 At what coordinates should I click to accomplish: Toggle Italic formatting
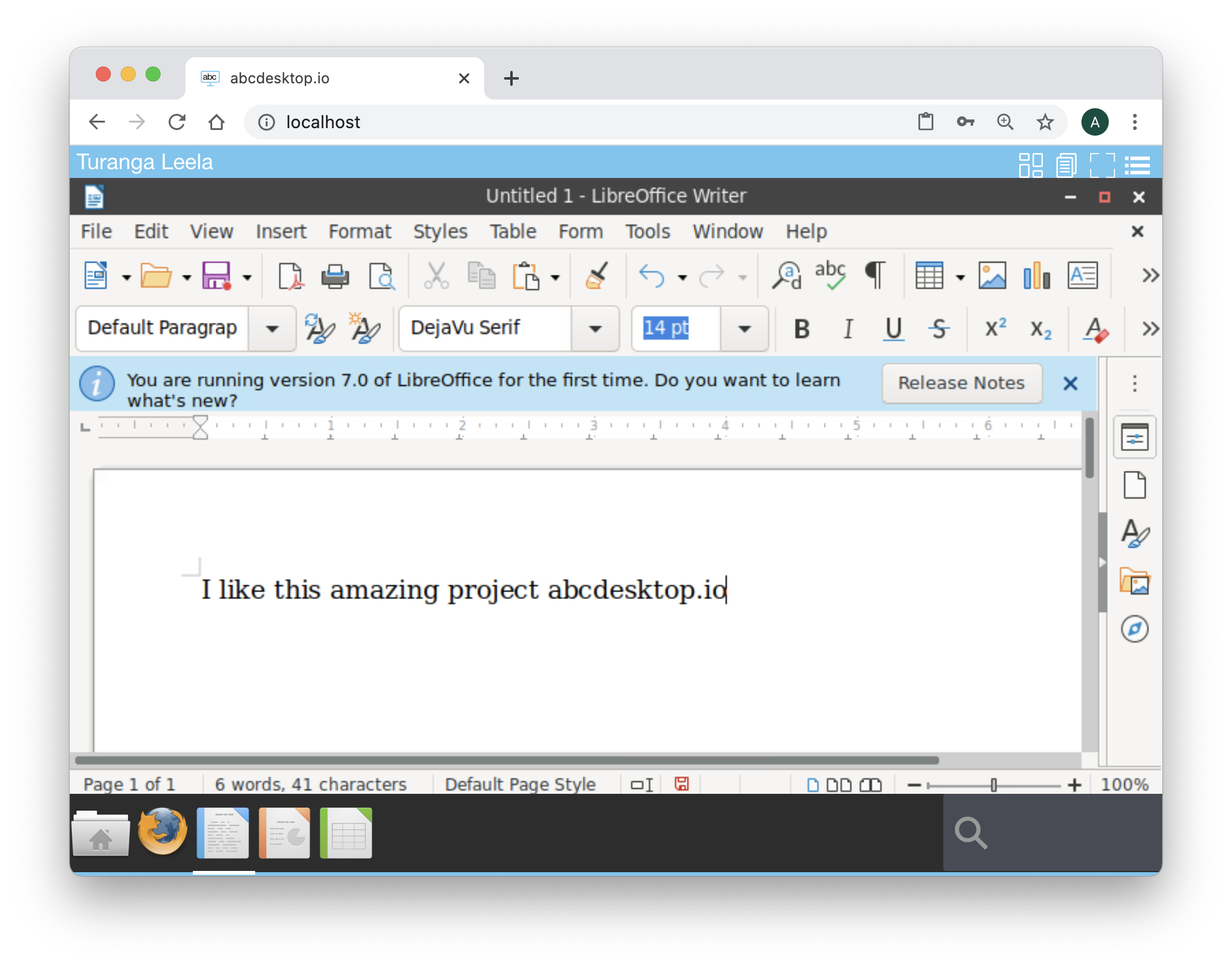click(848, 328)
